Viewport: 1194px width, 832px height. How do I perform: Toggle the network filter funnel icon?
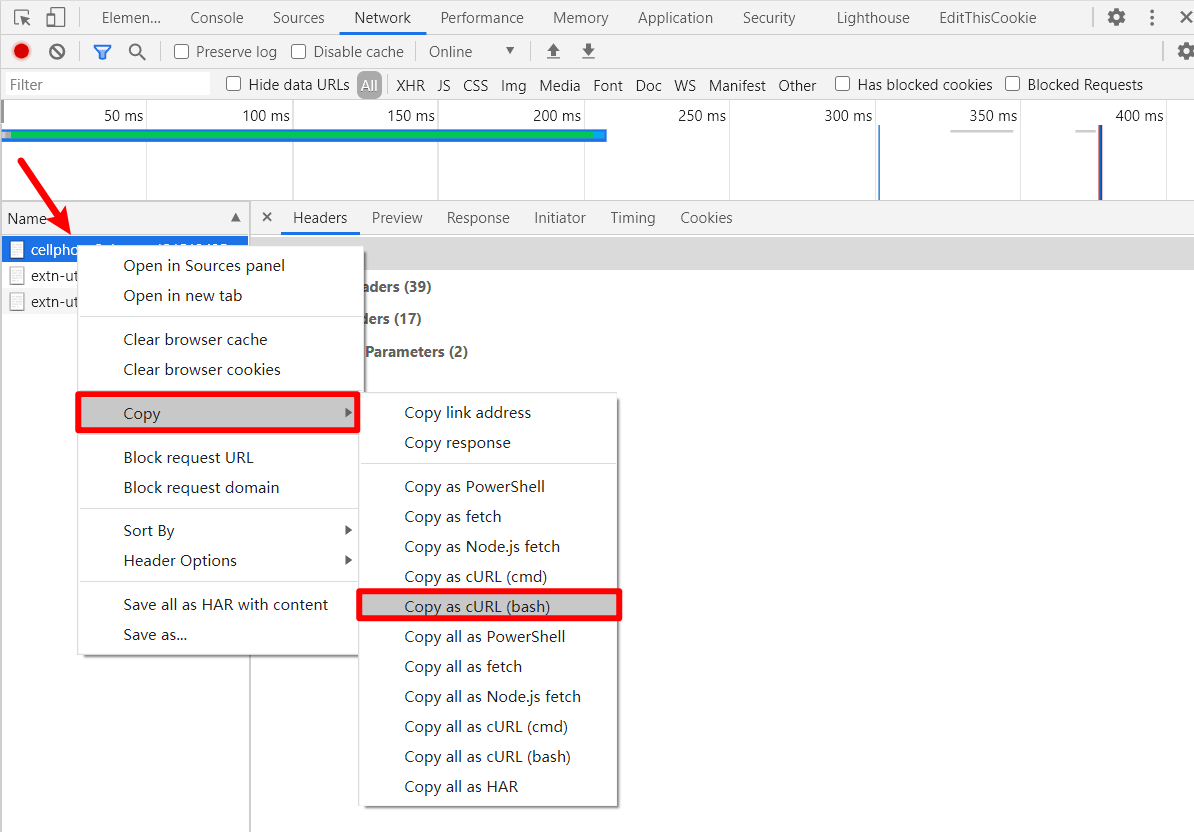pyautogui.click(x=102, y=51)
